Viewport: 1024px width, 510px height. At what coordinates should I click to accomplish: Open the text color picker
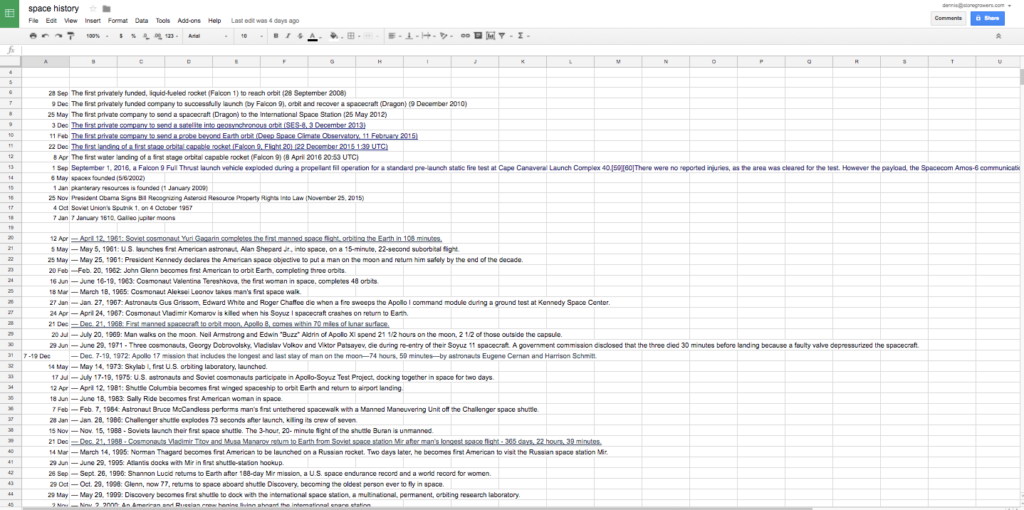[312, 36]
